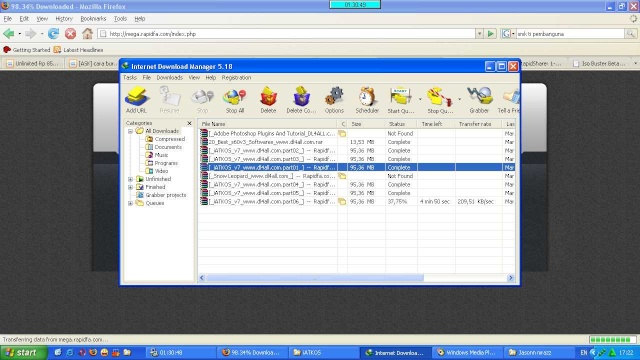This screenshot has width=640, height=360.
Task: Click Firefox Stop loading button
Action: [70, 33]
